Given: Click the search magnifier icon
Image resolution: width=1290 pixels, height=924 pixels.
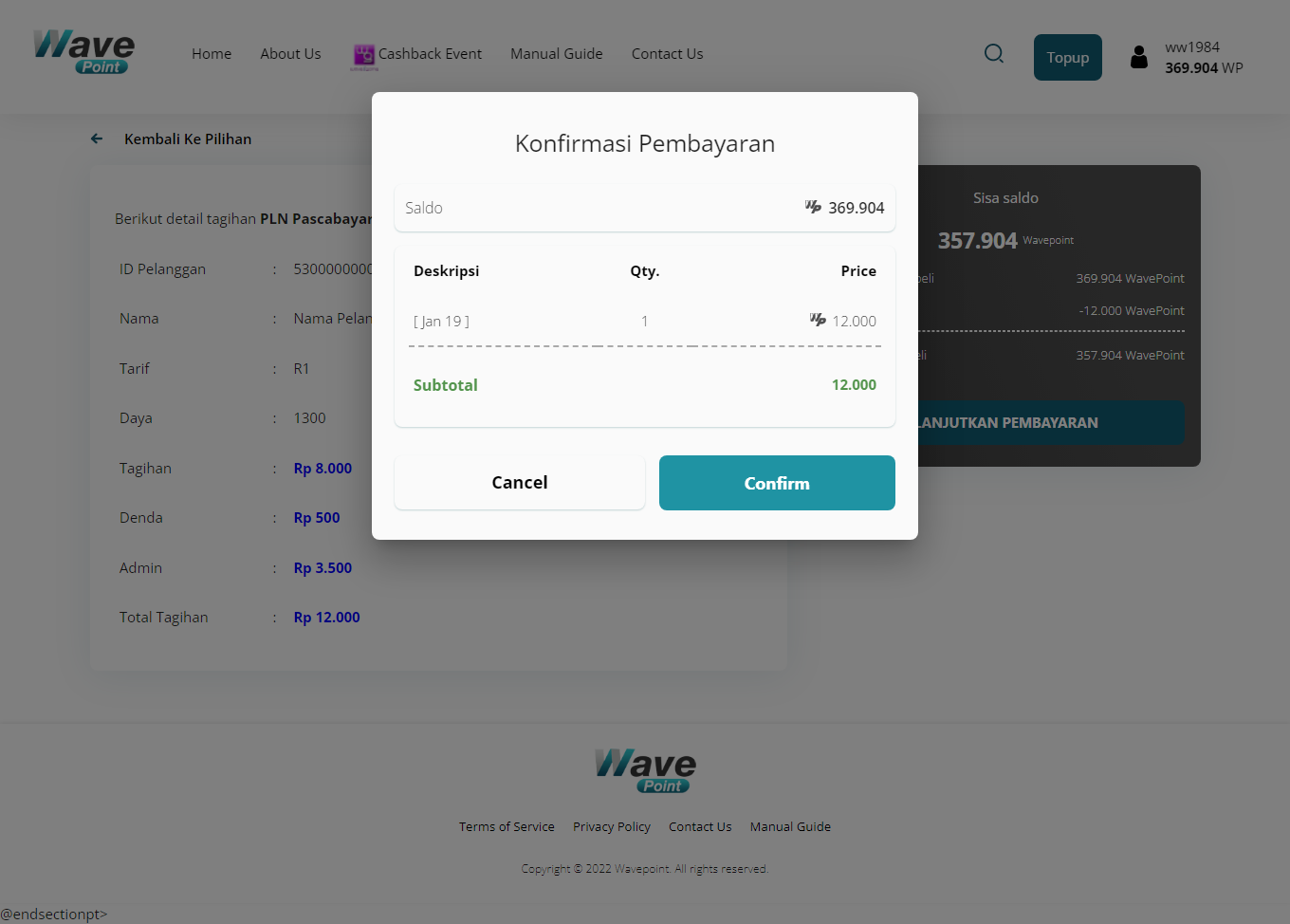Looking at the screenshot, I should click(x=993, y=54).
